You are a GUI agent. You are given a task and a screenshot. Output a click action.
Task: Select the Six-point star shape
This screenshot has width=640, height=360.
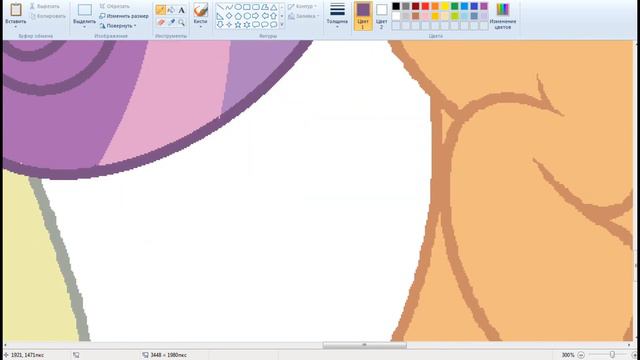coord(247,24)
